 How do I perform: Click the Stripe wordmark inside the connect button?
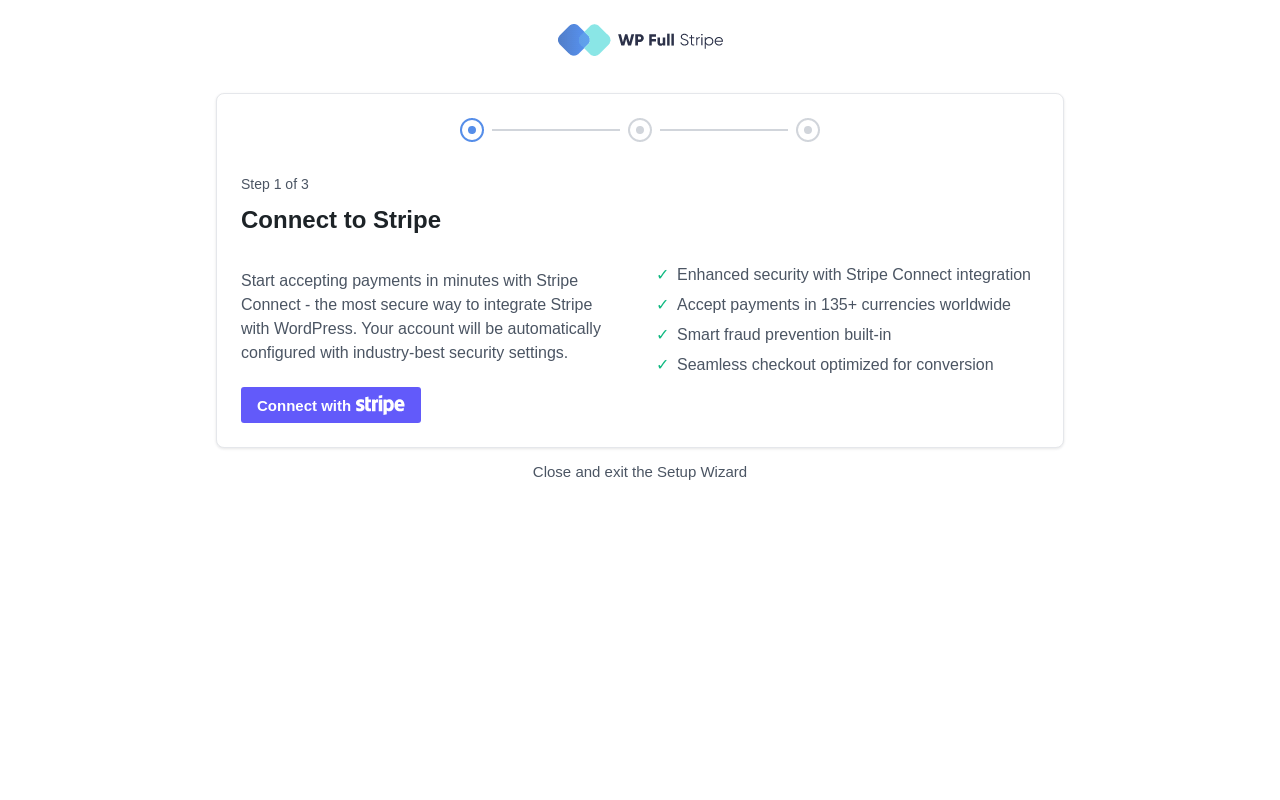coord(380,405)
